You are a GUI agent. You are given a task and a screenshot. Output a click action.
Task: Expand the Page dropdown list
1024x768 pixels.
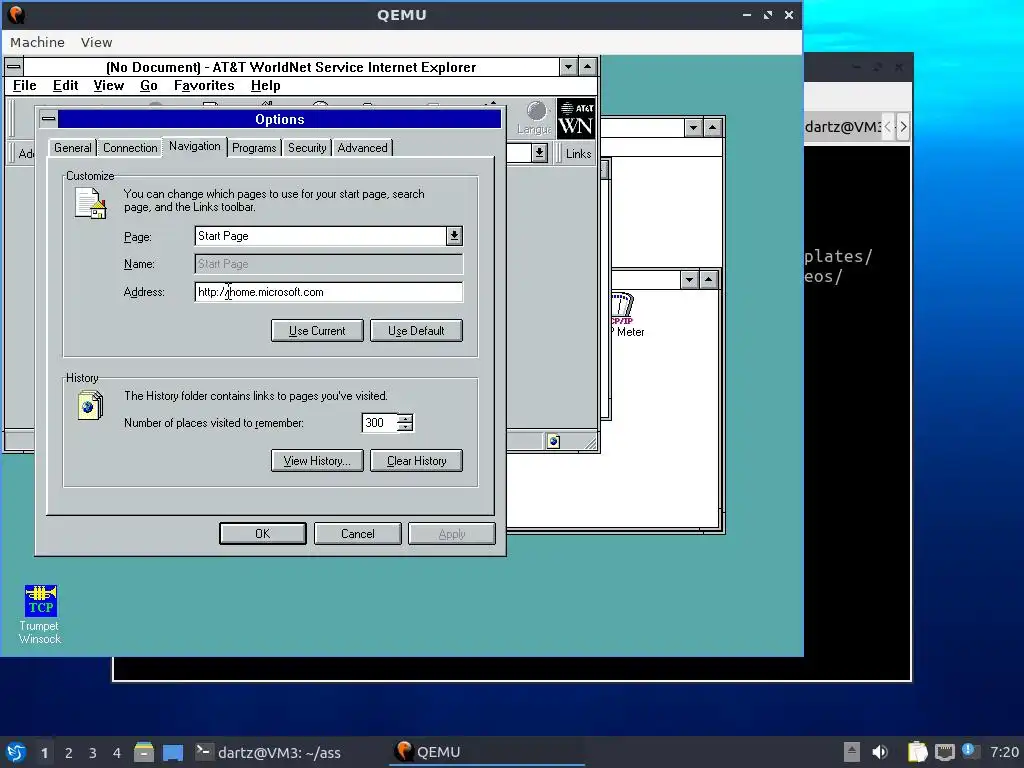454,236
